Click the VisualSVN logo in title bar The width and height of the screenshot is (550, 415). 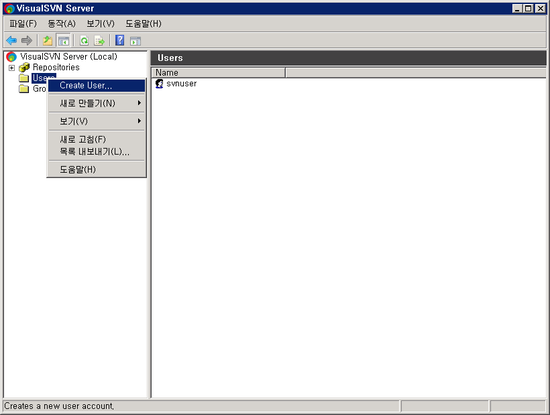9,8
